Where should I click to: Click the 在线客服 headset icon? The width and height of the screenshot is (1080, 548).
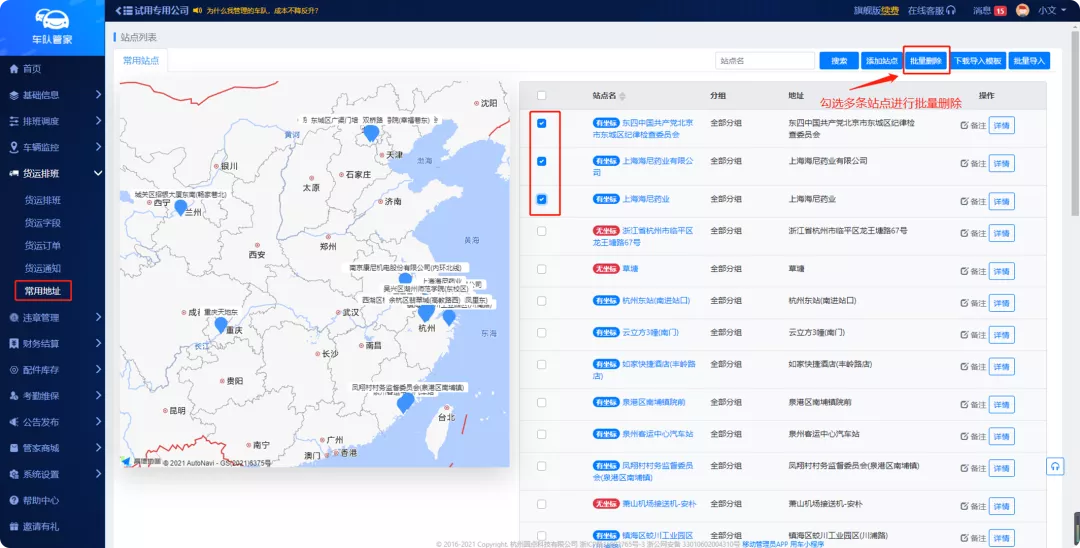click(951, 10)
